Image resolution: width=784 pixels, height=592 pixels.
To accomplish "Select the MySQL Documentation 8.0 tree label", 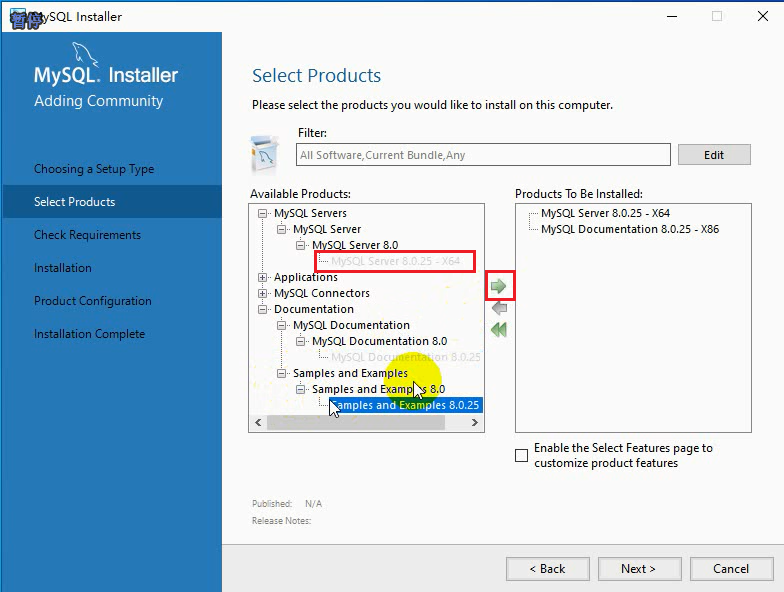I will [x=380, y=342].
